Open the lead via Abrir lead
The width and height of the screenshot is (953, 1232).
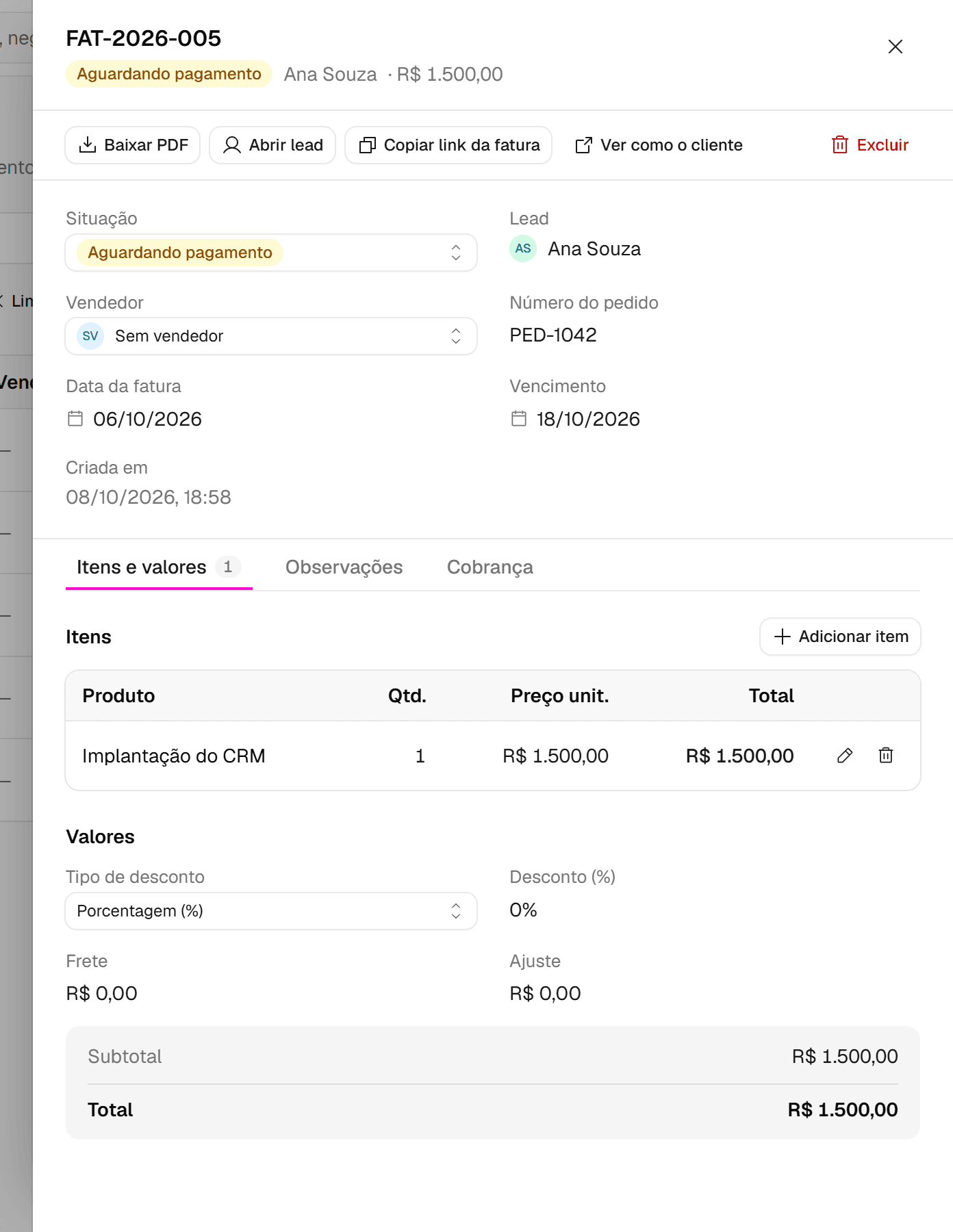tap(272, 145)
